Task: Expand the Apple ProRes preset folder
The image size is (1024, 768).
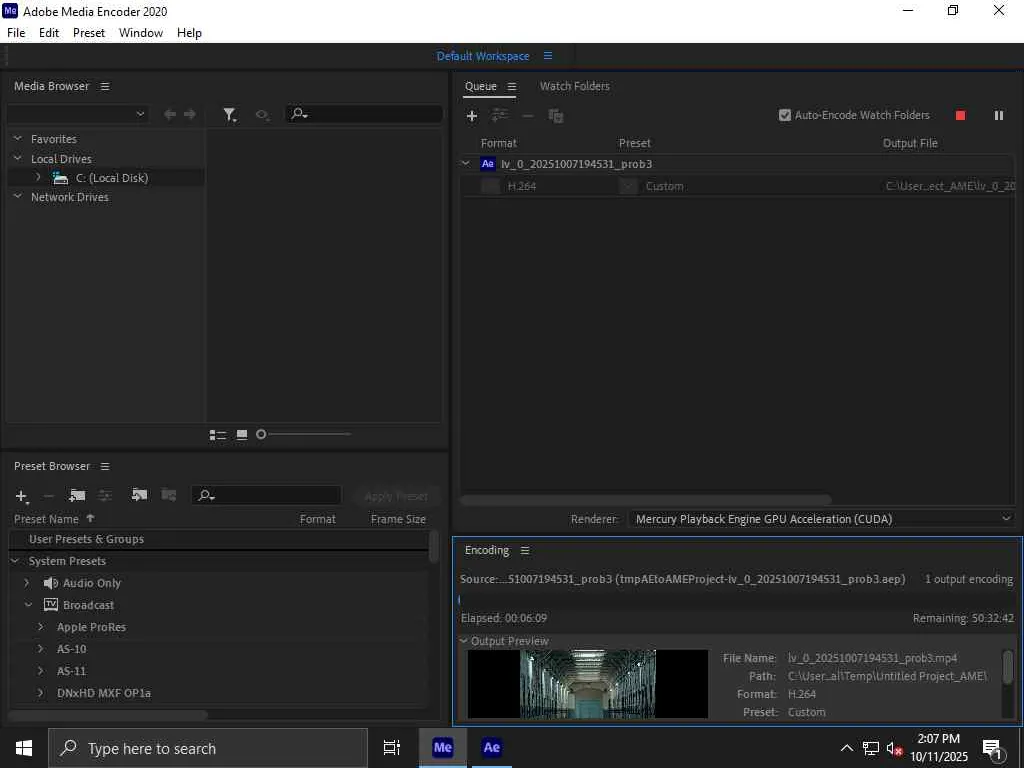Action: coord(40,627)
